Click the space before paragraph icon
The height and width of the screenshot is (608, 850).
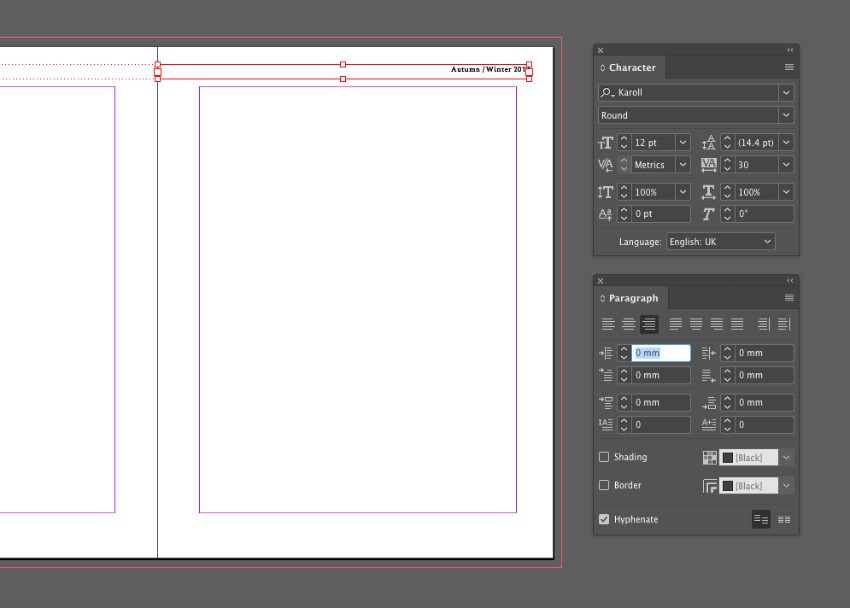[x=606, y=403]
